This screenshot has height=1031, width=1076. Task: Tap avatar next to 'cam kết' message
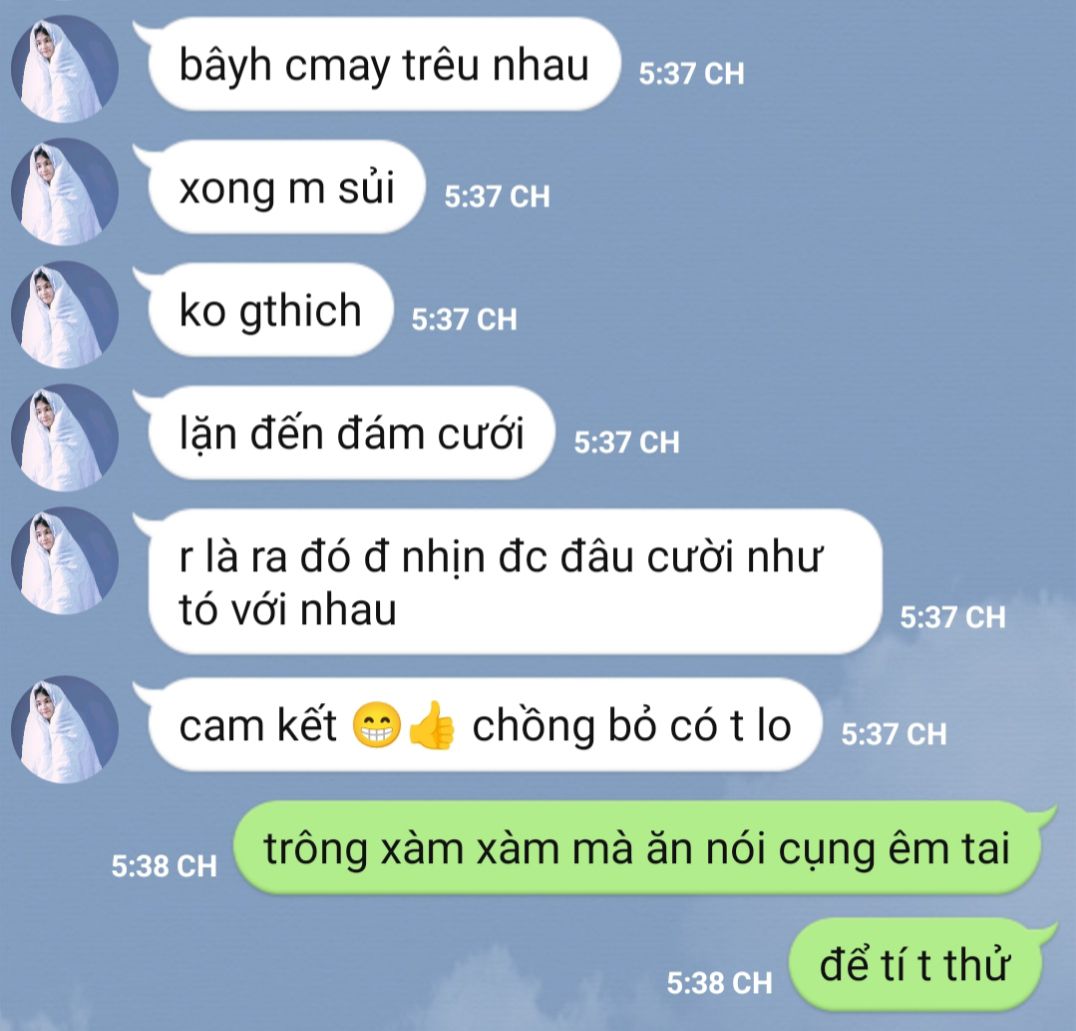pos(65,729)
